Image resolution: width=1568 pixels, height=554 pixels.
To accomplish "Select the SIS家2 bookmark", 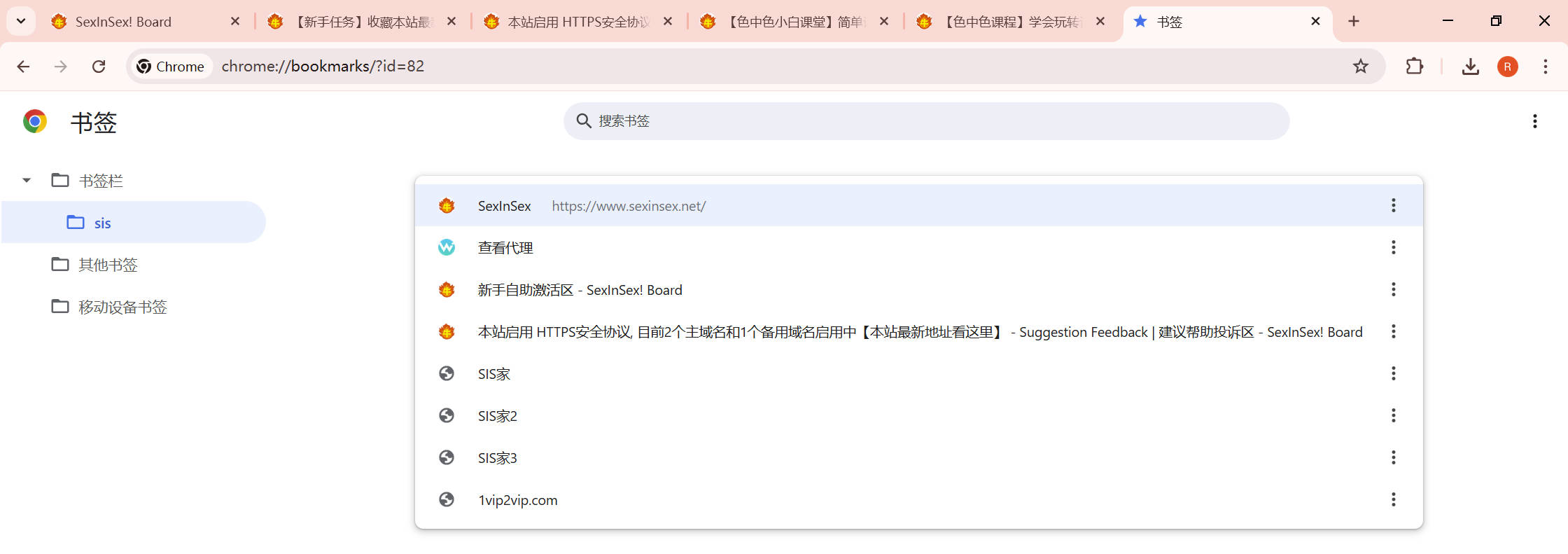I will pos(918,415).
